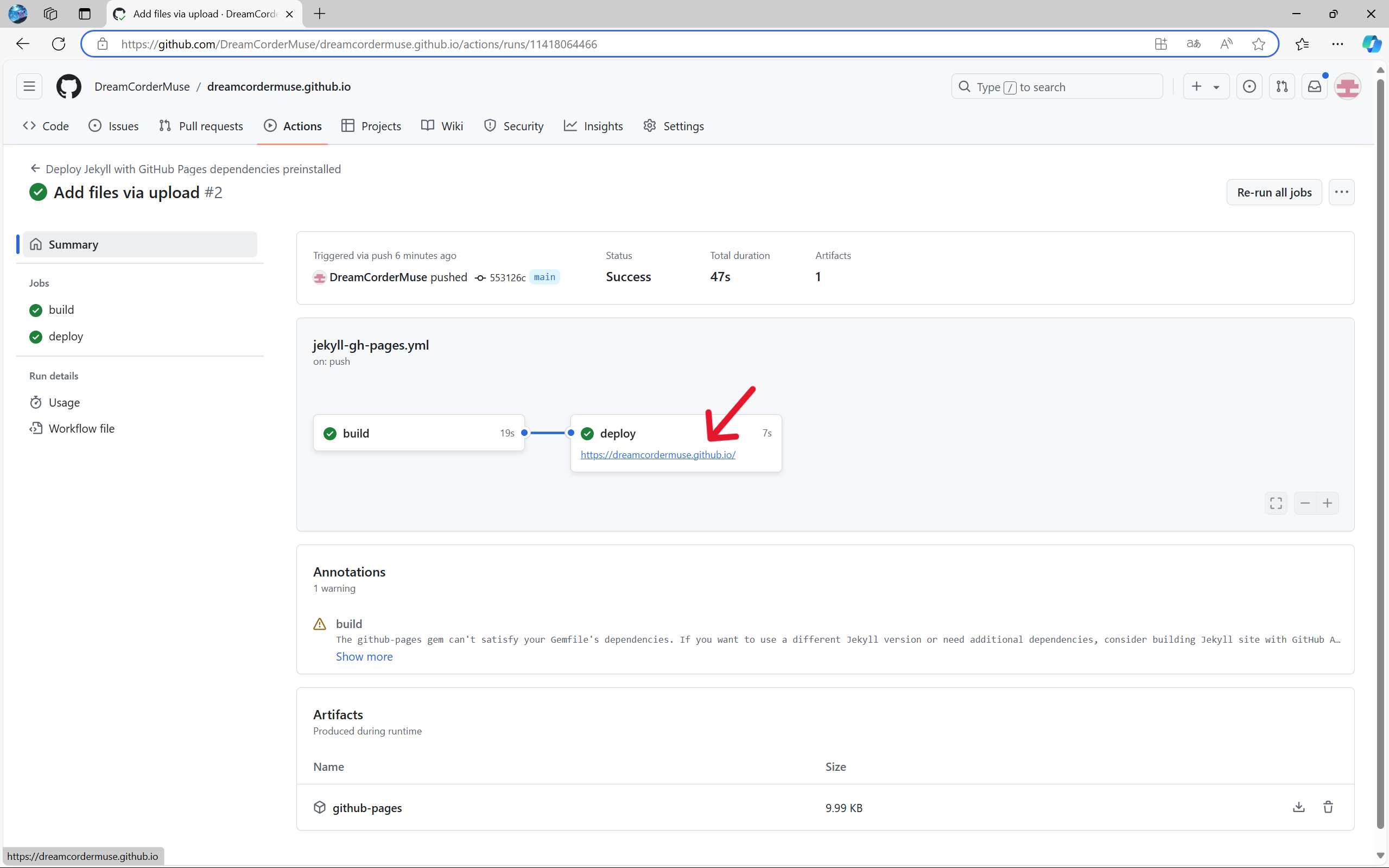Click the translate page icon
The image size is (1389, 868).
point(1194,43)
